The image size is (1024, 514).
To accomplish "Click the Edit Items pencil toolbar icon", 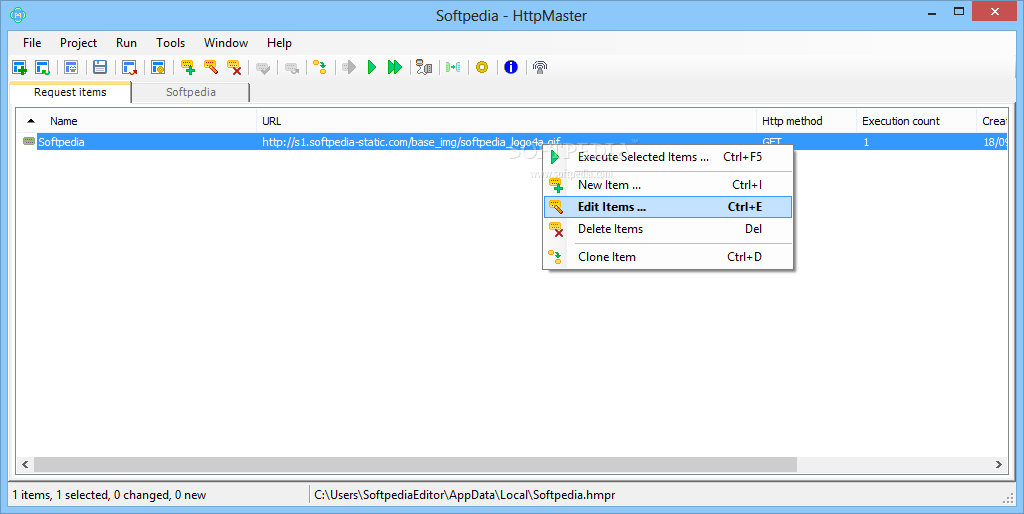I will [210, 67].
